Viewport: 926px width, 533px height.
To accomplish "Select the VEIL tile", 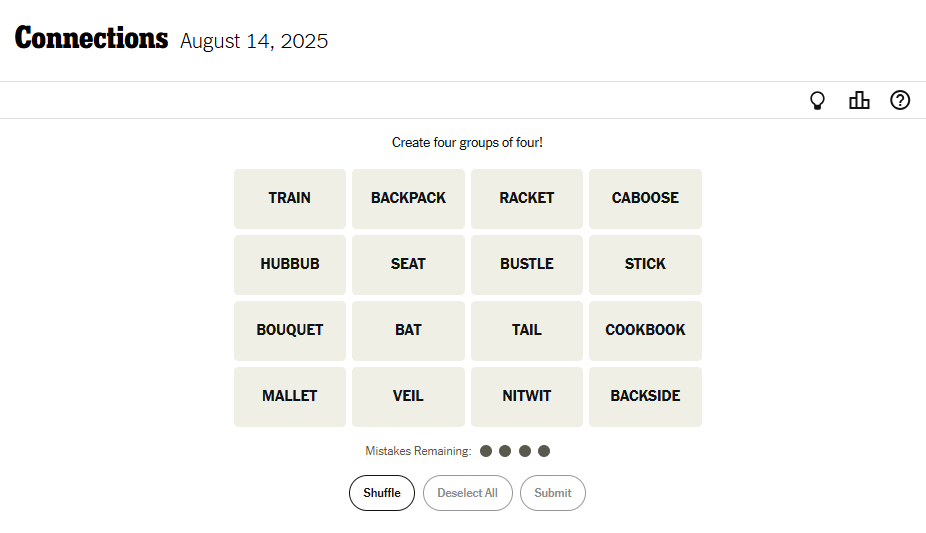I will (x=408, y=396).
